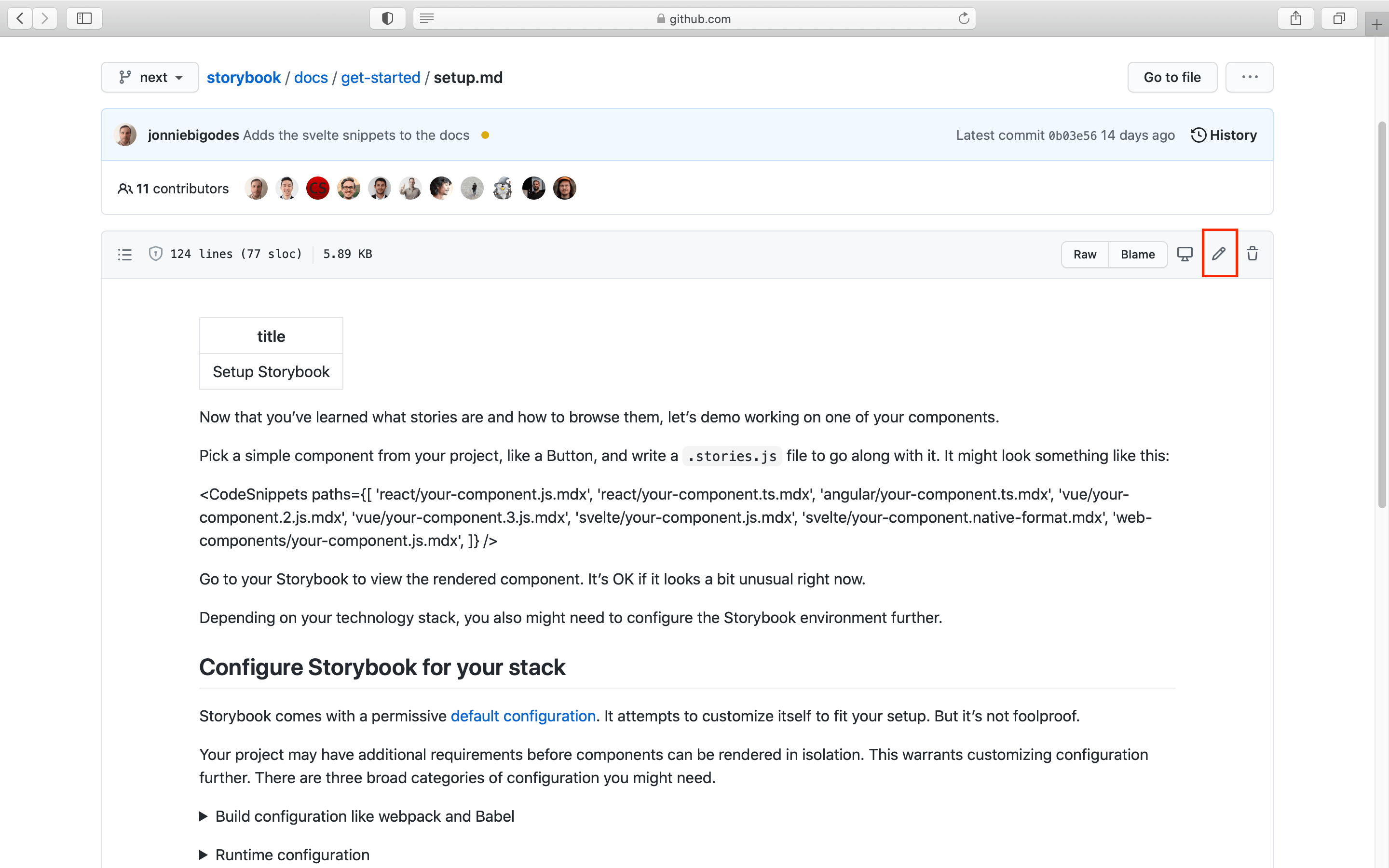Viewport: 1389px width, 868px height.
Task: Click jonniebigodes avatar in commit bar
Action: click(x=125, y=135)
